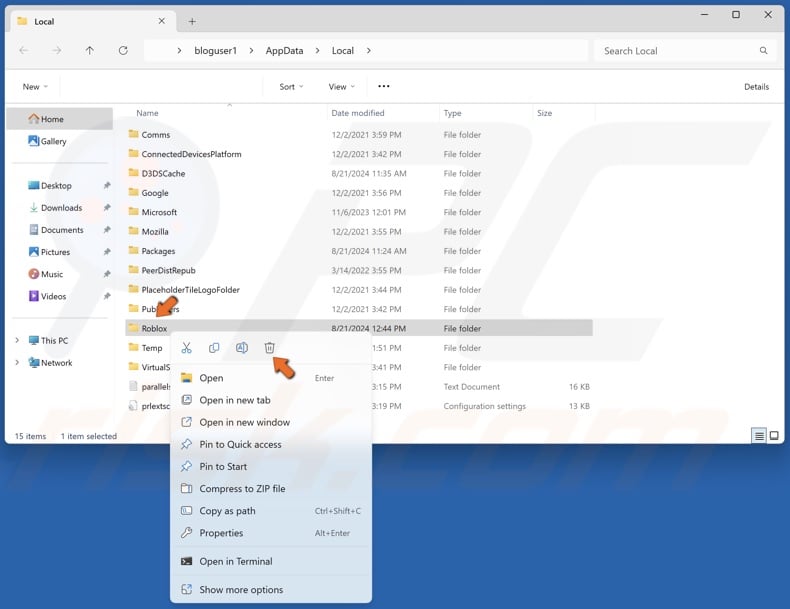Open Downloads in quick access

(x=61, y=208)
